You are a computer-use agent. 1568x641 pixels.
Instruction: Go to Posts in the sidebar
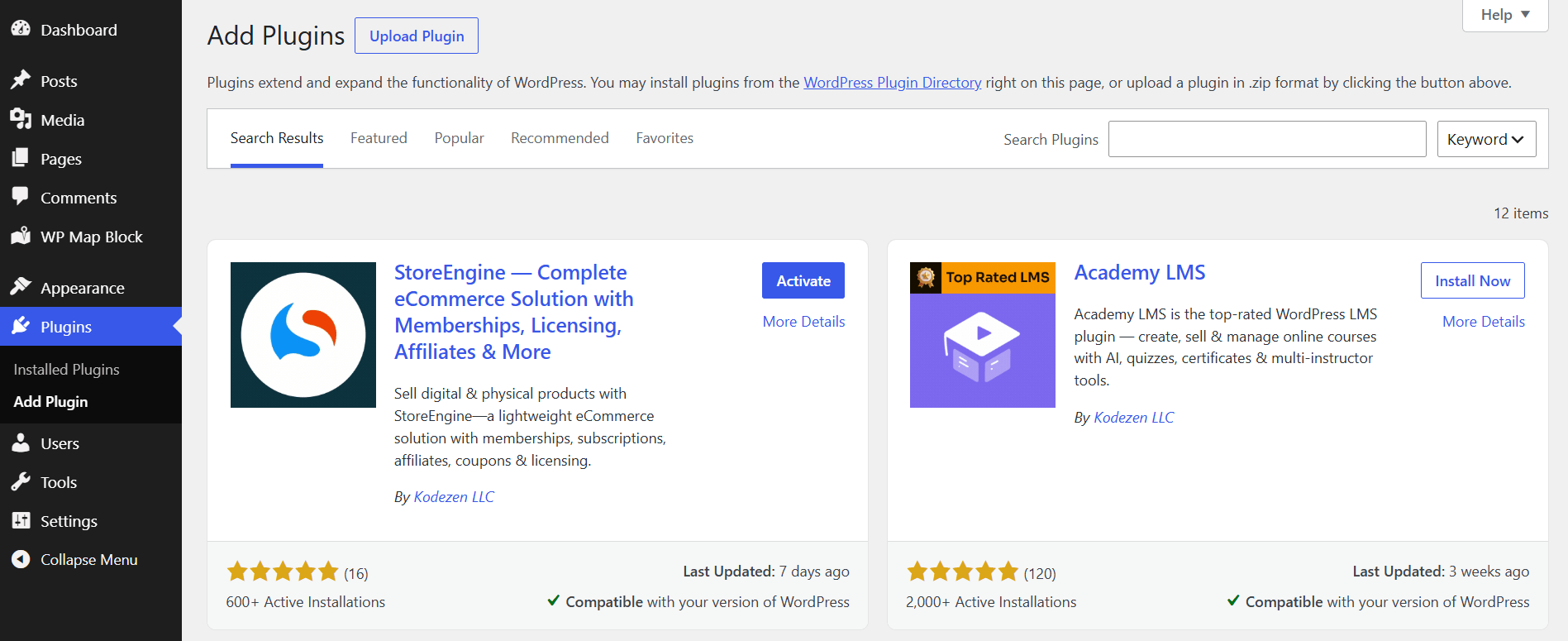[91, 81]
